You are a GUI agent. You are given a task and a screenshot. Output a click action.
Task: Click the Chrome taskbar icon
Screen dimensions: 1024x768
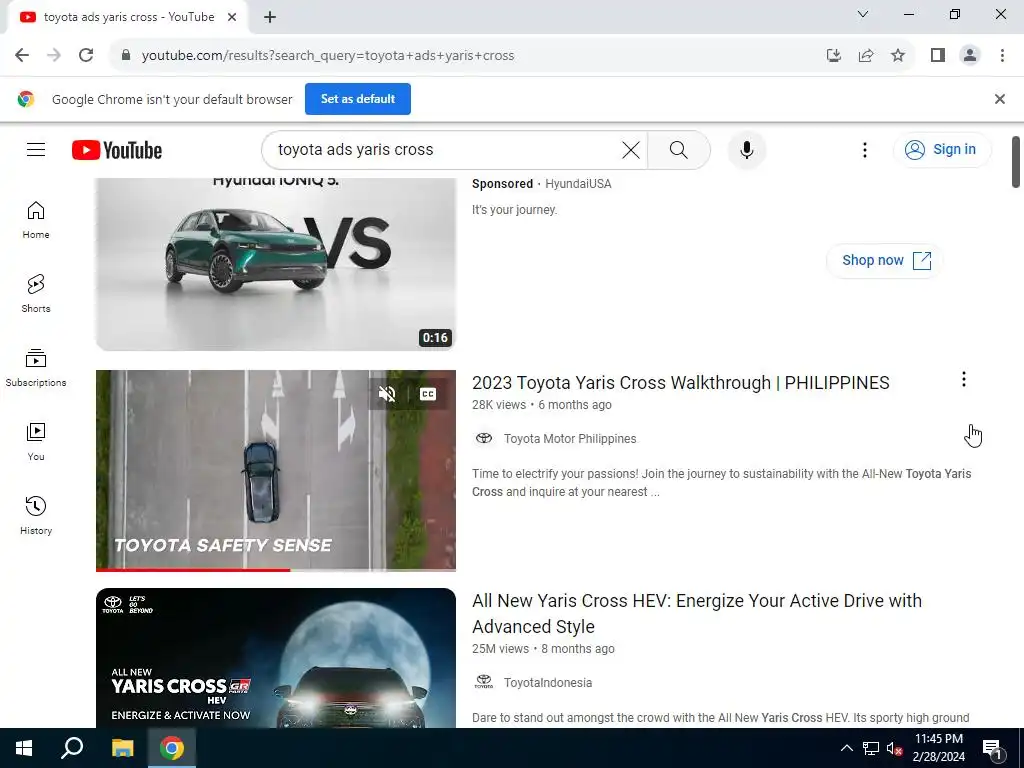(172, 748)
